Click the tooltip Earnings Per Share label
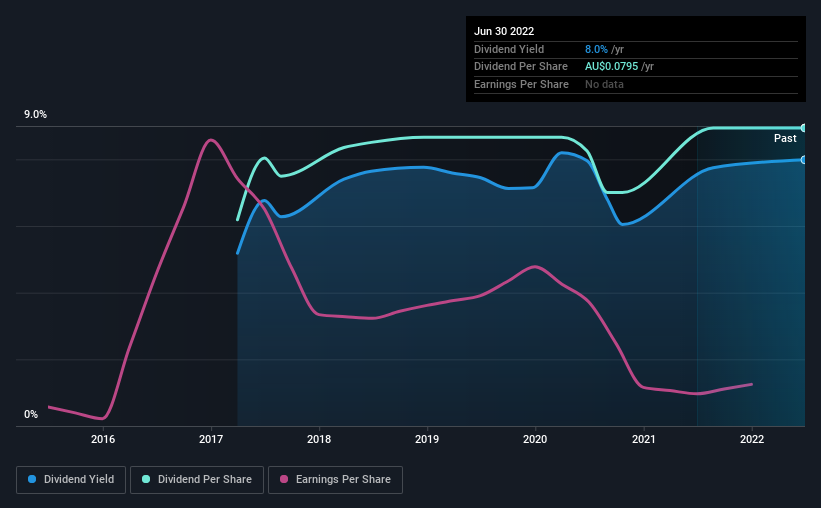The height and width of the screenshot is (508, 821). coord(521,84)
